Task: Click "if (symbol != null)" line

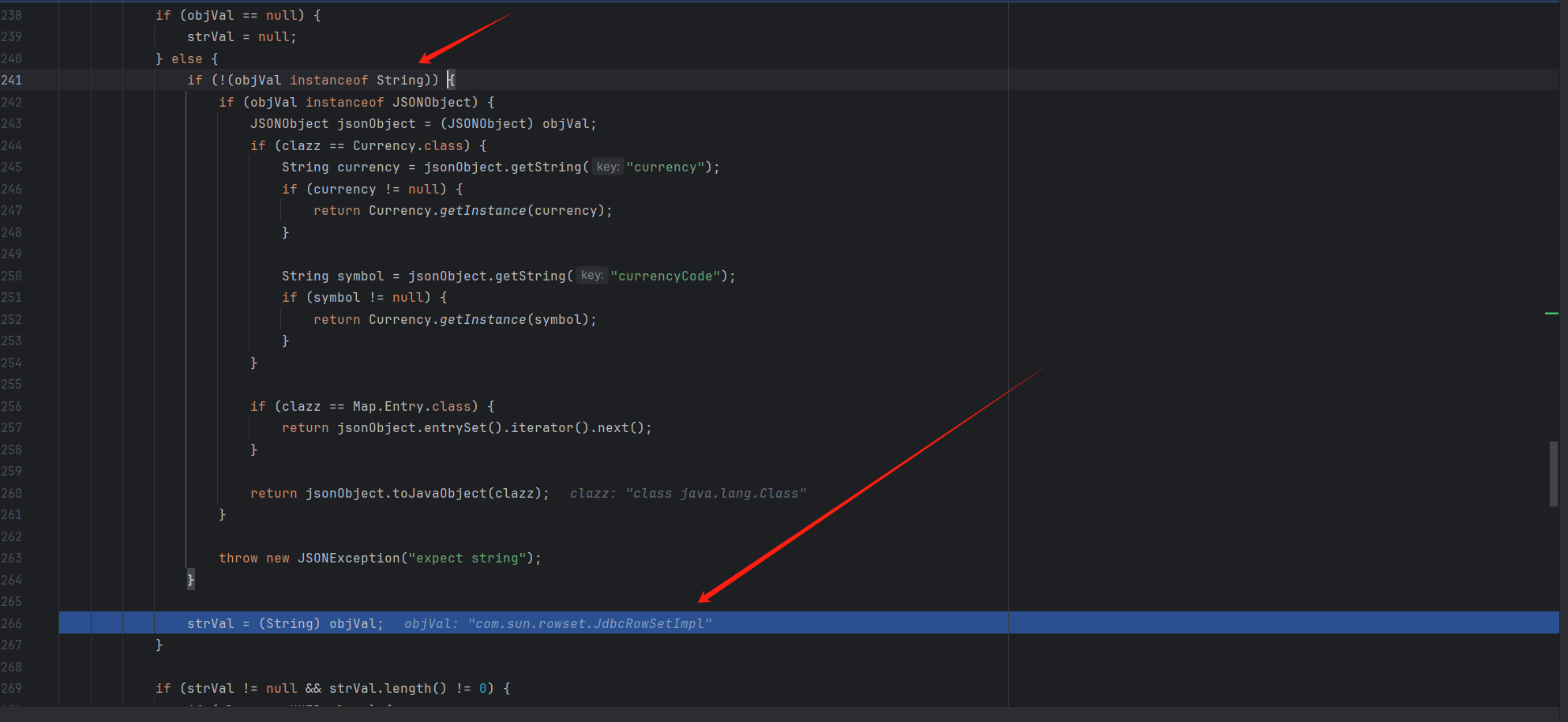Action: (365, 297)
